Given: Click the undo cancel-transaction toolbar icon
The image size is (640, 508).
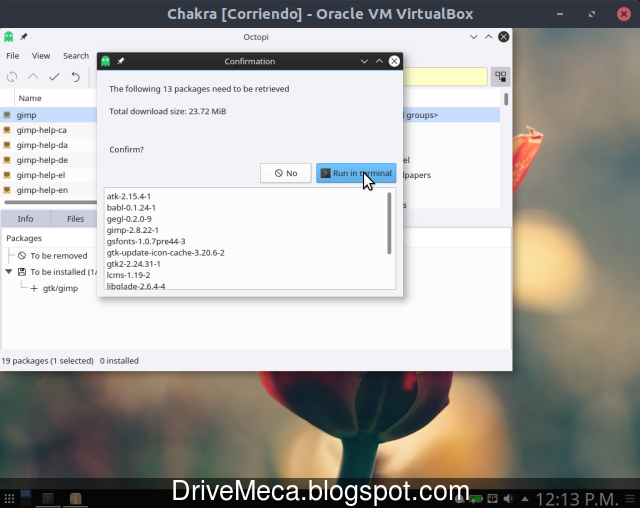Looking at the screenshot, I should [76, 77].
